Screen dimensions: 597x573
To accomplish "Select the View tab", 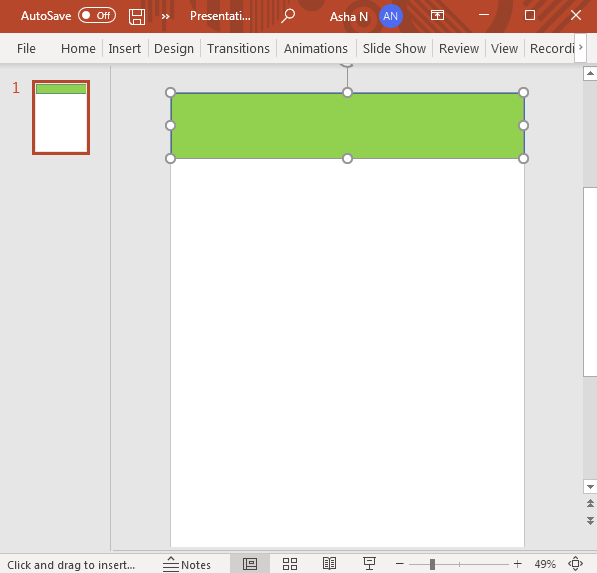I will tap(504, 48).
